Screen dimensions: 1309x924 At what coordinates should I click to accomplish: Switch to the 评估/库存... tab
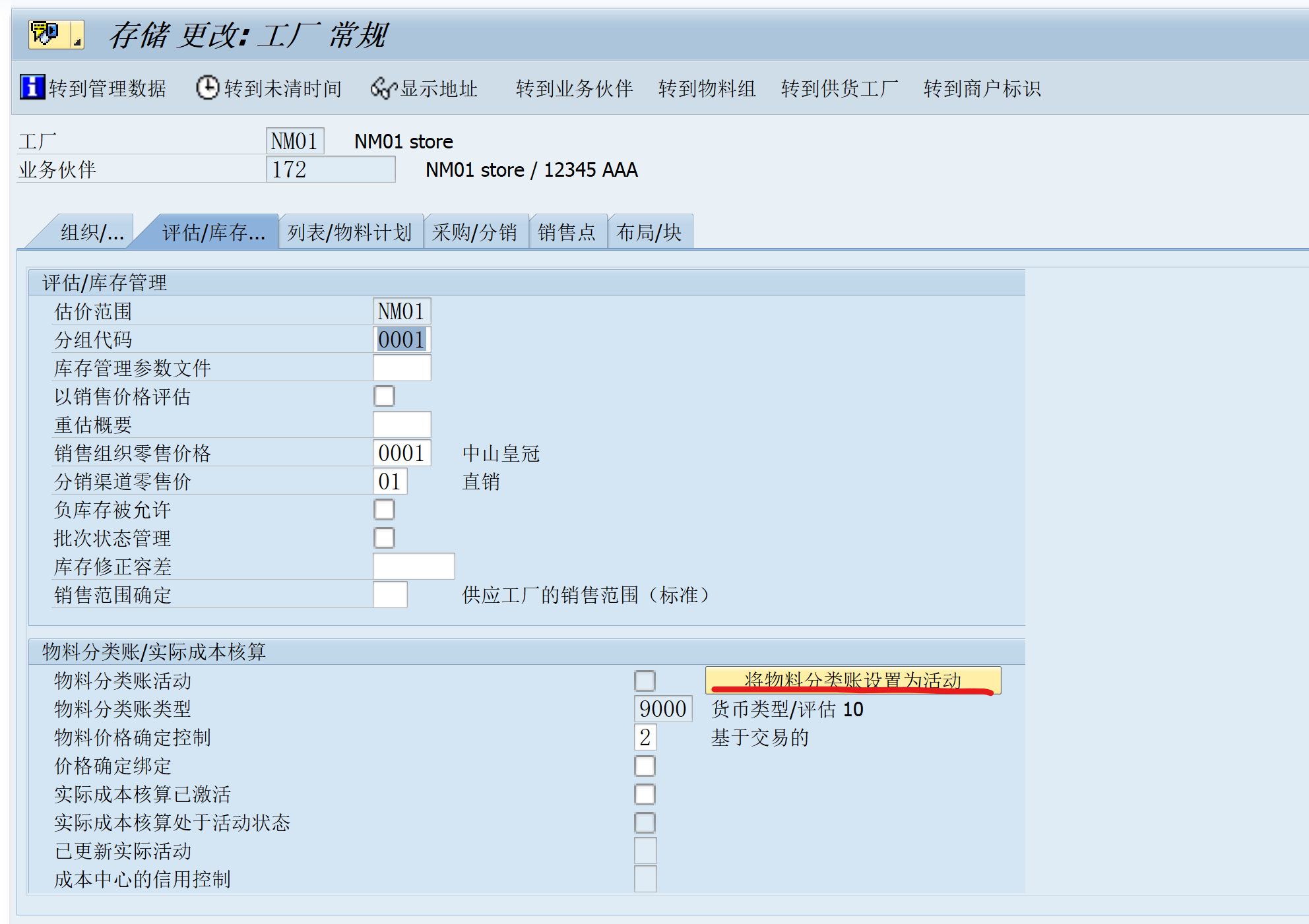213,232
